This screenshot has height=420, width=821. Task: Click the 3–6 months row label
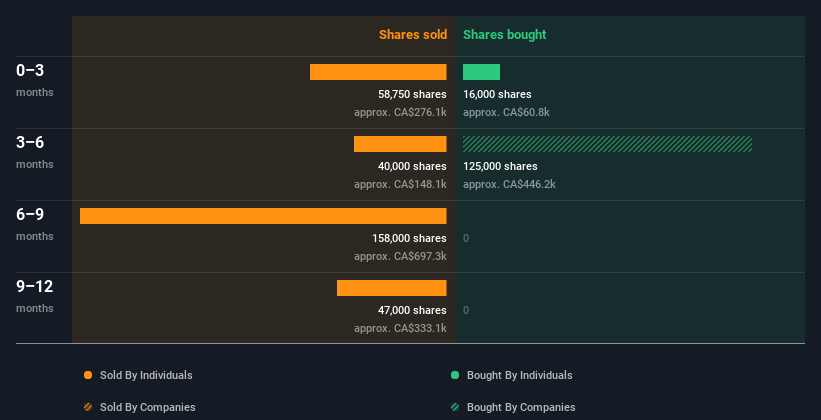pyautogui.click(x=35, y=152)
